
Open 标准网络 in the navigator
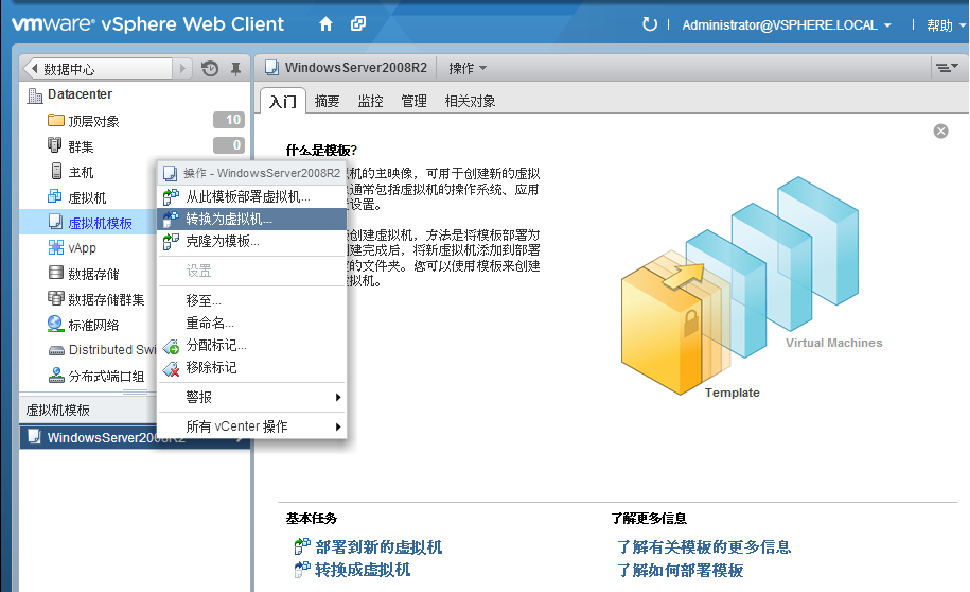[93, 325]
